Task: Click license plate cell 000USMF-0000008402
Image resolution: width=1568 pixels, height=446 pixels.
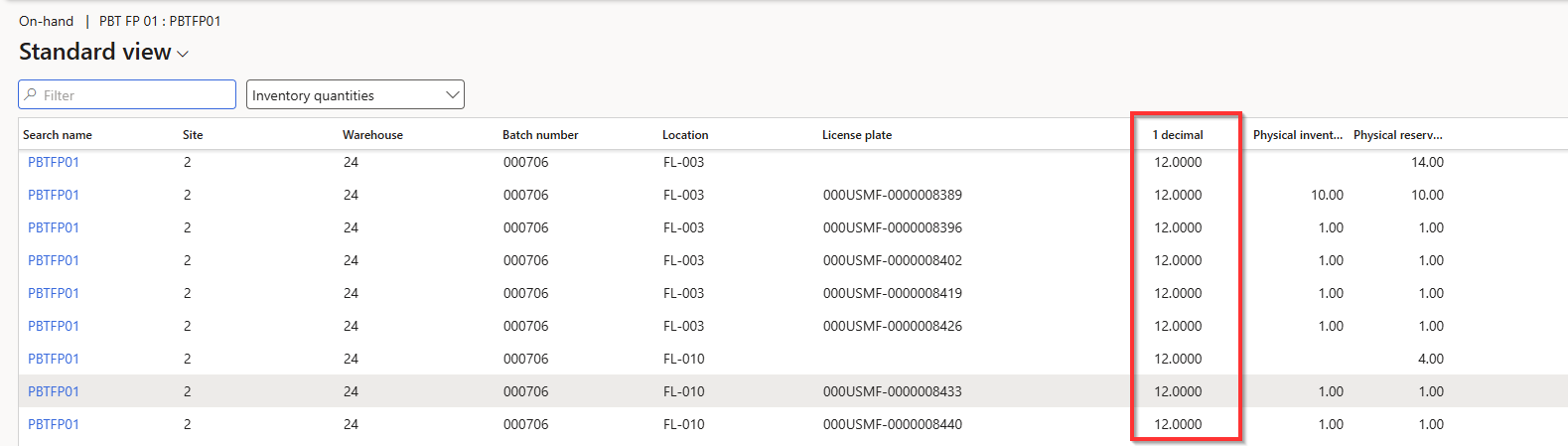Action: pyautogui.click(x=892, y=260)
